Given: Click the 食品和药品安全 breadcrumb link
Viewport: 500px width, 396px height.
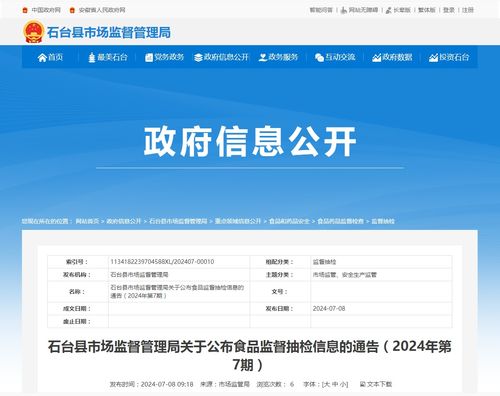Looking at the screenshot, I should [289, 221].
